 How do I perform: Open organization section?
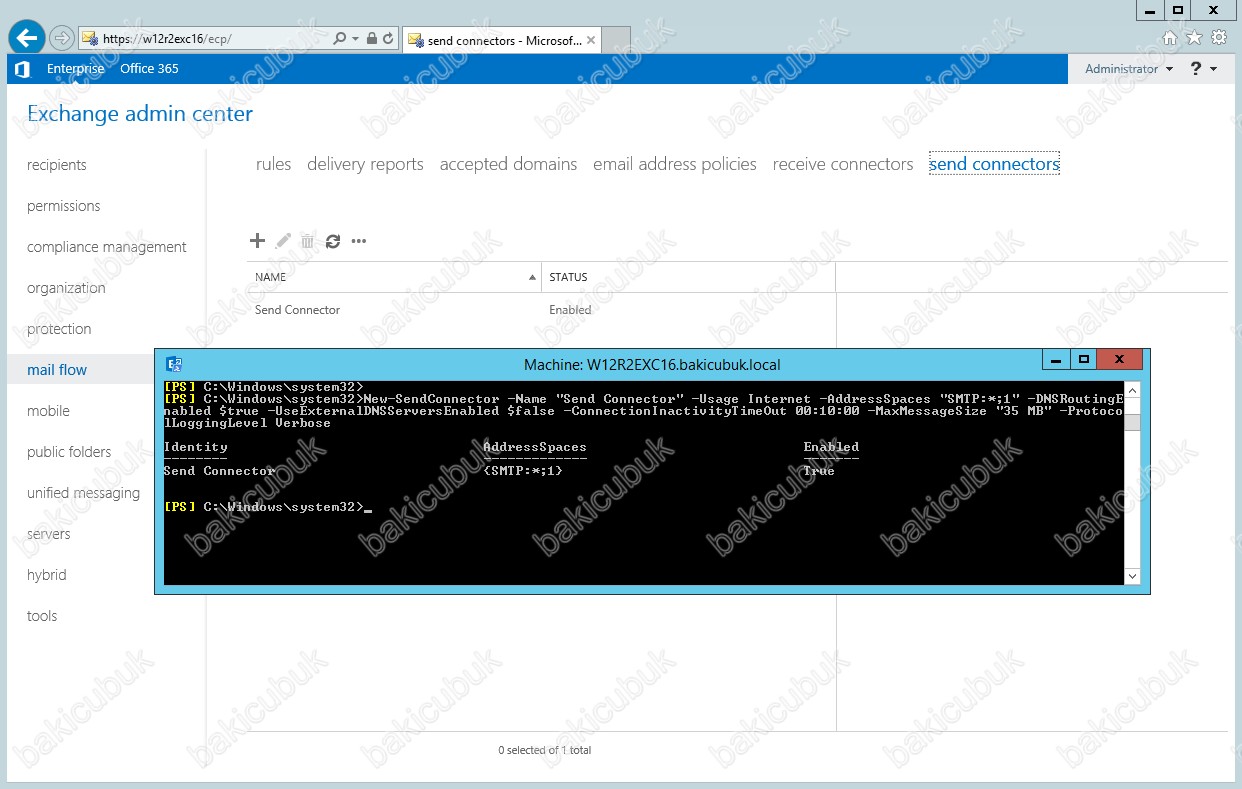66,288
